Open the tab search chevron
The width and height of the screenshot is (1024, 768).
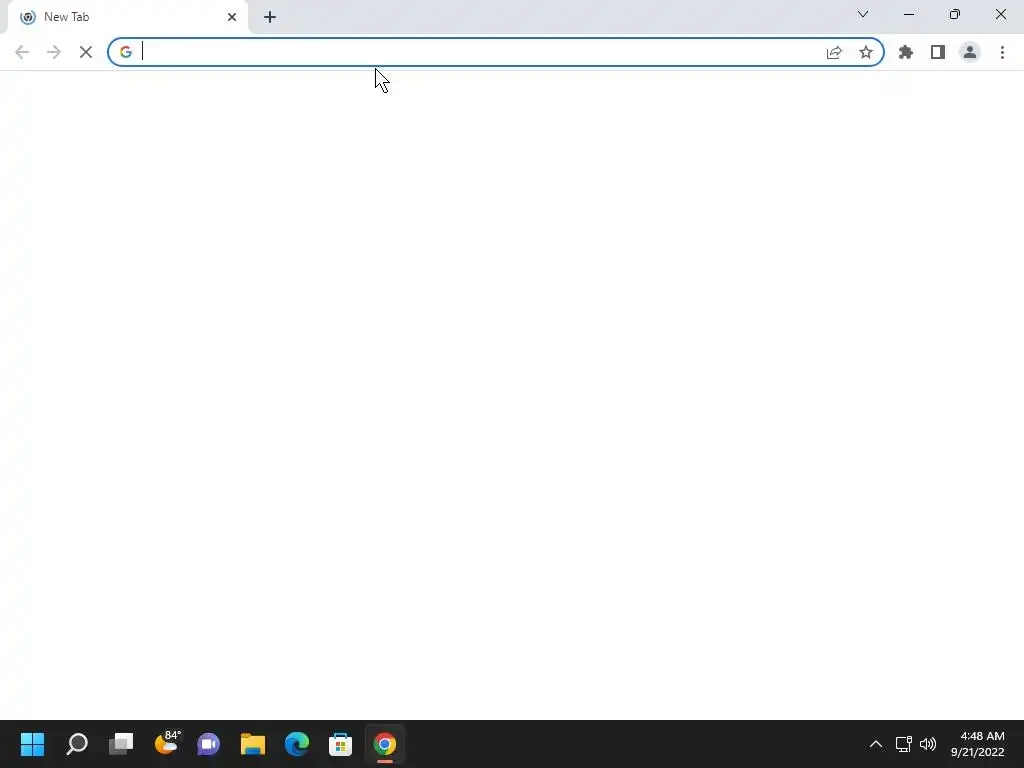[x=863, y=14]
